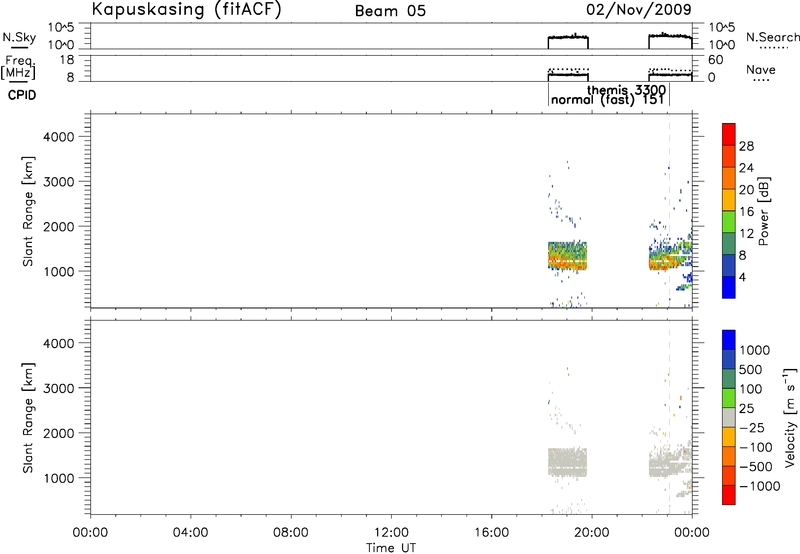Click the "4" label on the power colorbar

tap(742, 278)
